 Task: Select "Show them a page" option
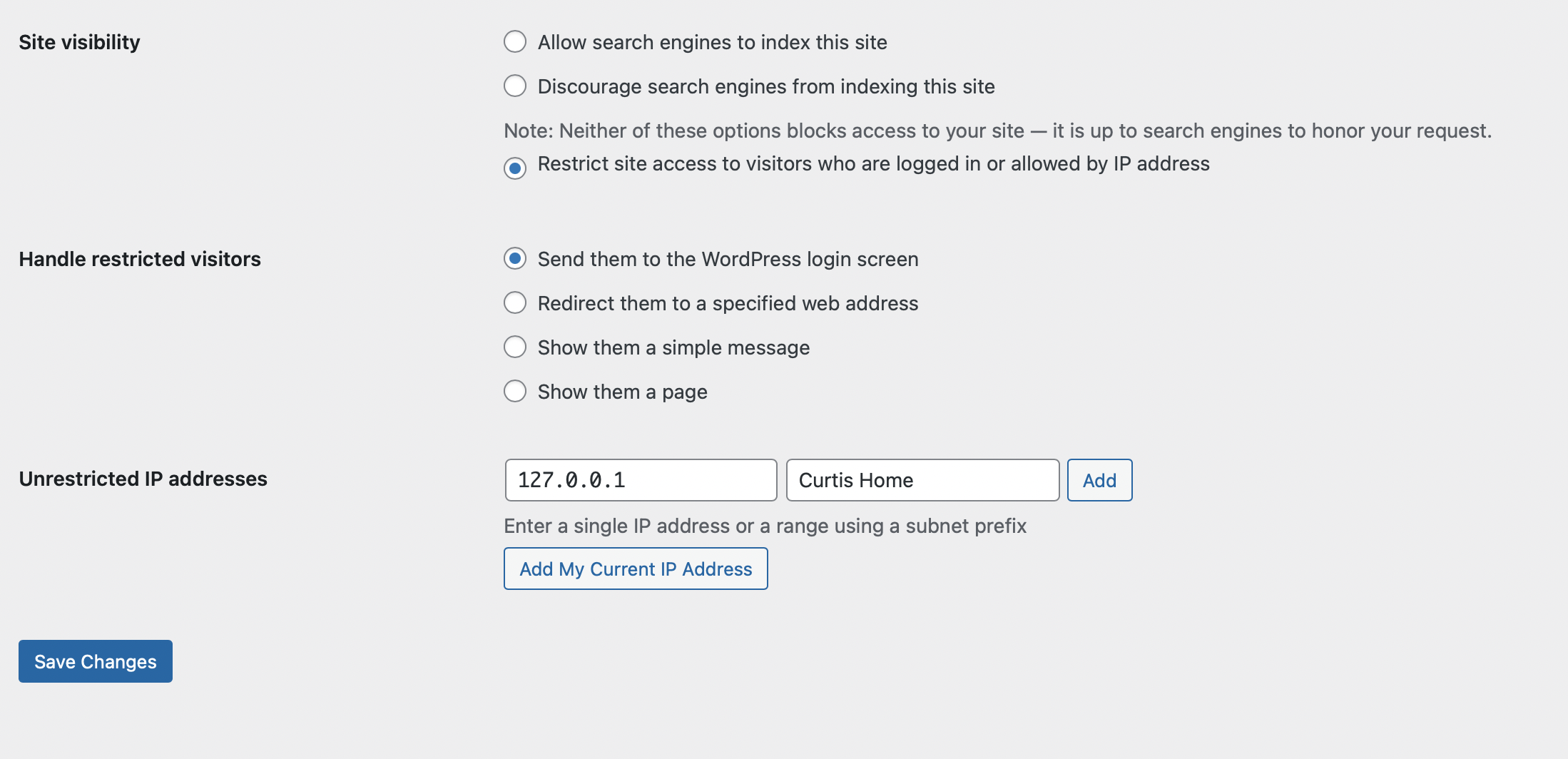[515, 391]
